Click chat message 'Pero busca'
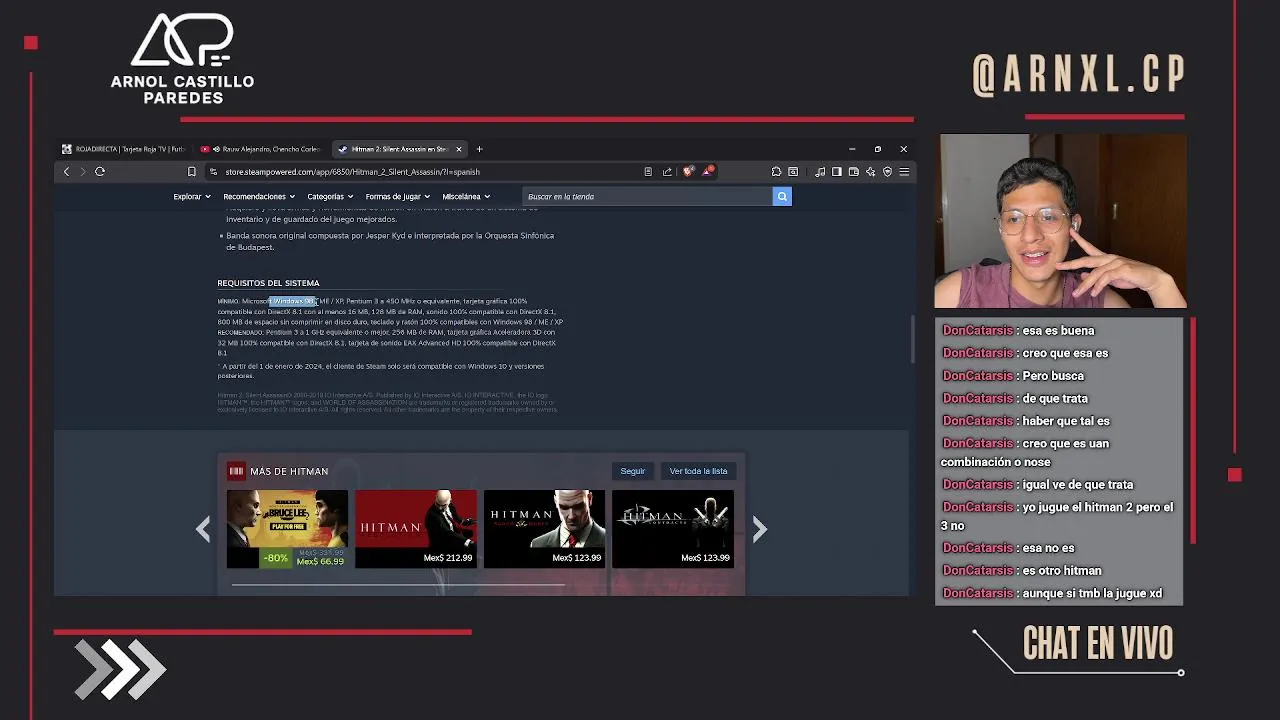This screenshot has width=1280, height=720. [x=1053, y=376]
